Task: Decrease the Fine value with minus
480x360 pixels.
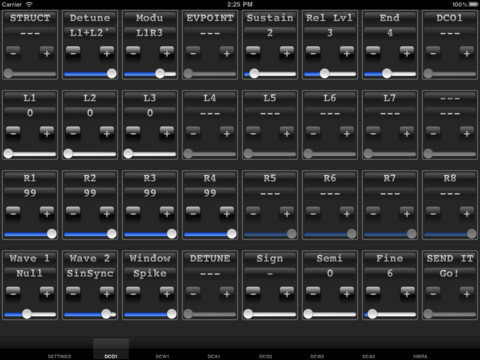Action: tap(373, 293)
